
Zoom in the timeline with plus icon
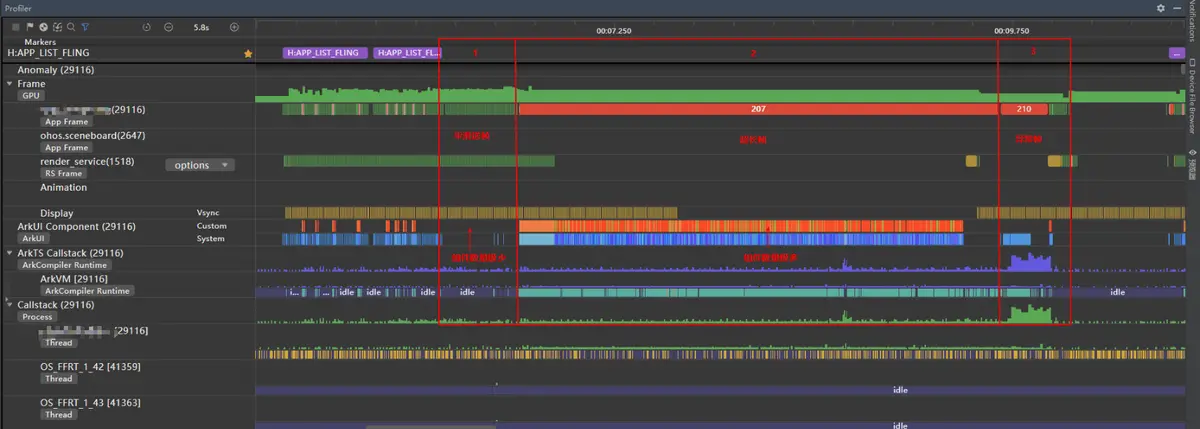coord(234,27)
